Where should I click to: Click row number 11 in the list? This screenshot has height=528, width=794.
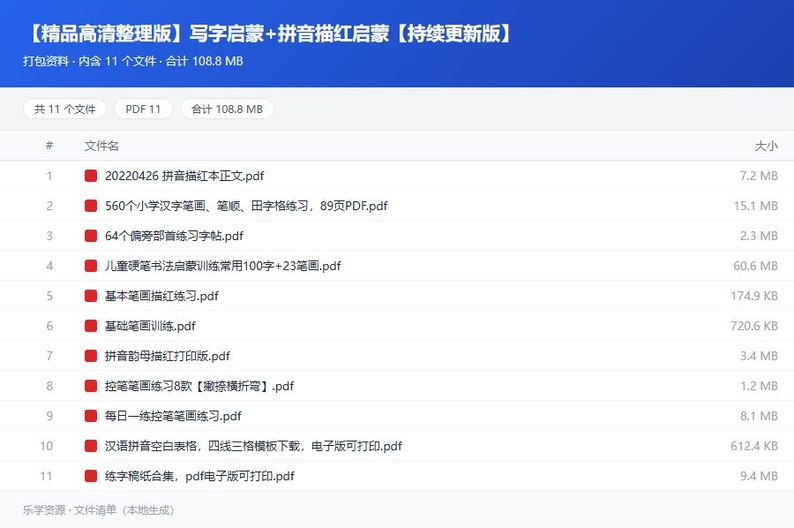click(46, 476)
